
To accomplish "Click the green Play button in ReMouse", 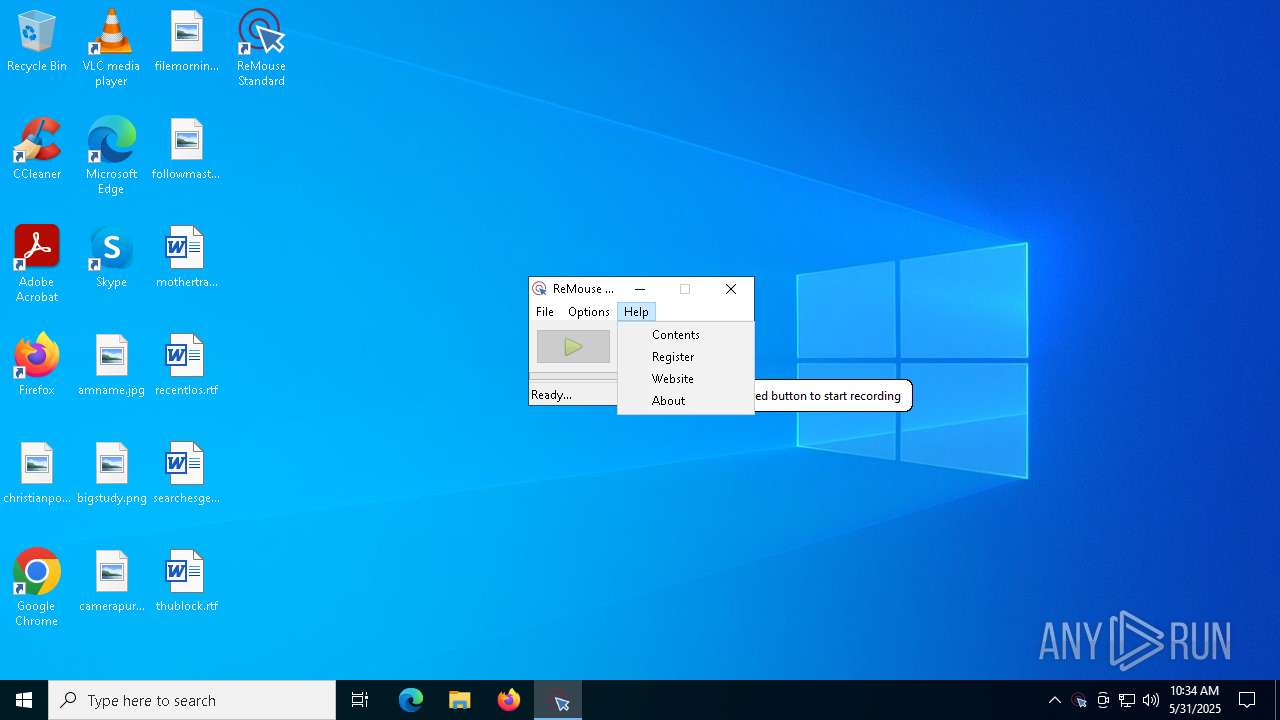I will click(x=573, y=347).
